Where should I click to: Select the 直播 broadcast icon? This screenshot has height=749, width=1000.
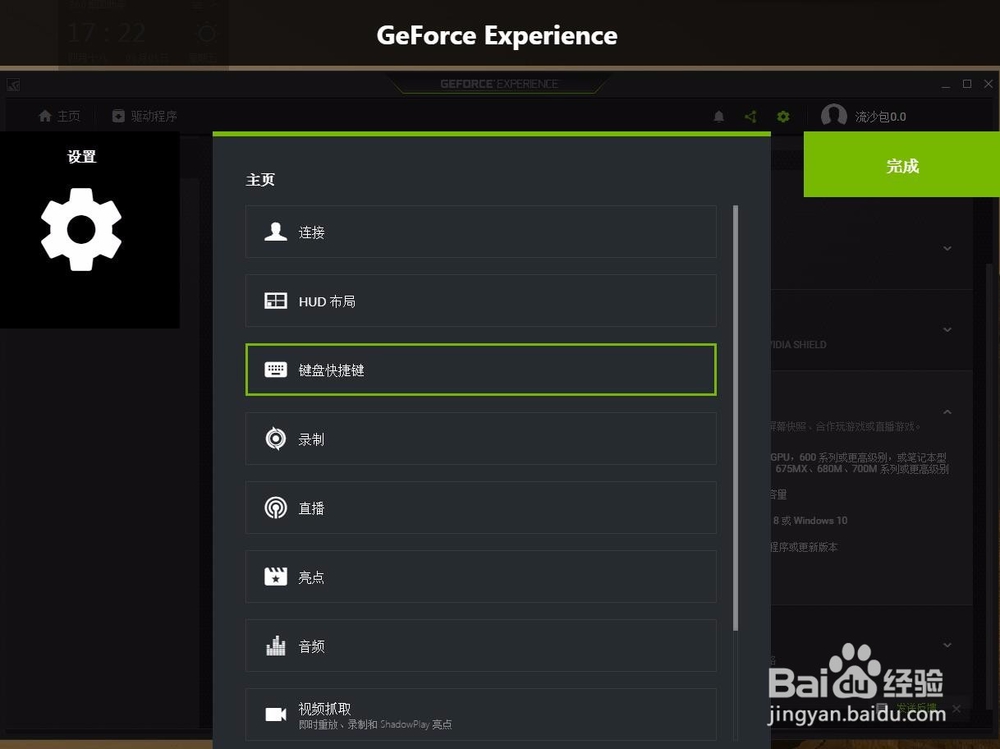[x=275, y=507]
